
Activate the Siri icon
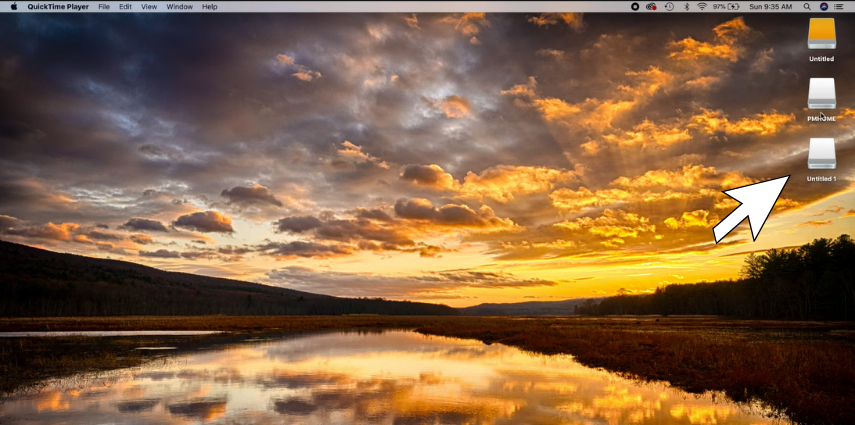point(824,7)
